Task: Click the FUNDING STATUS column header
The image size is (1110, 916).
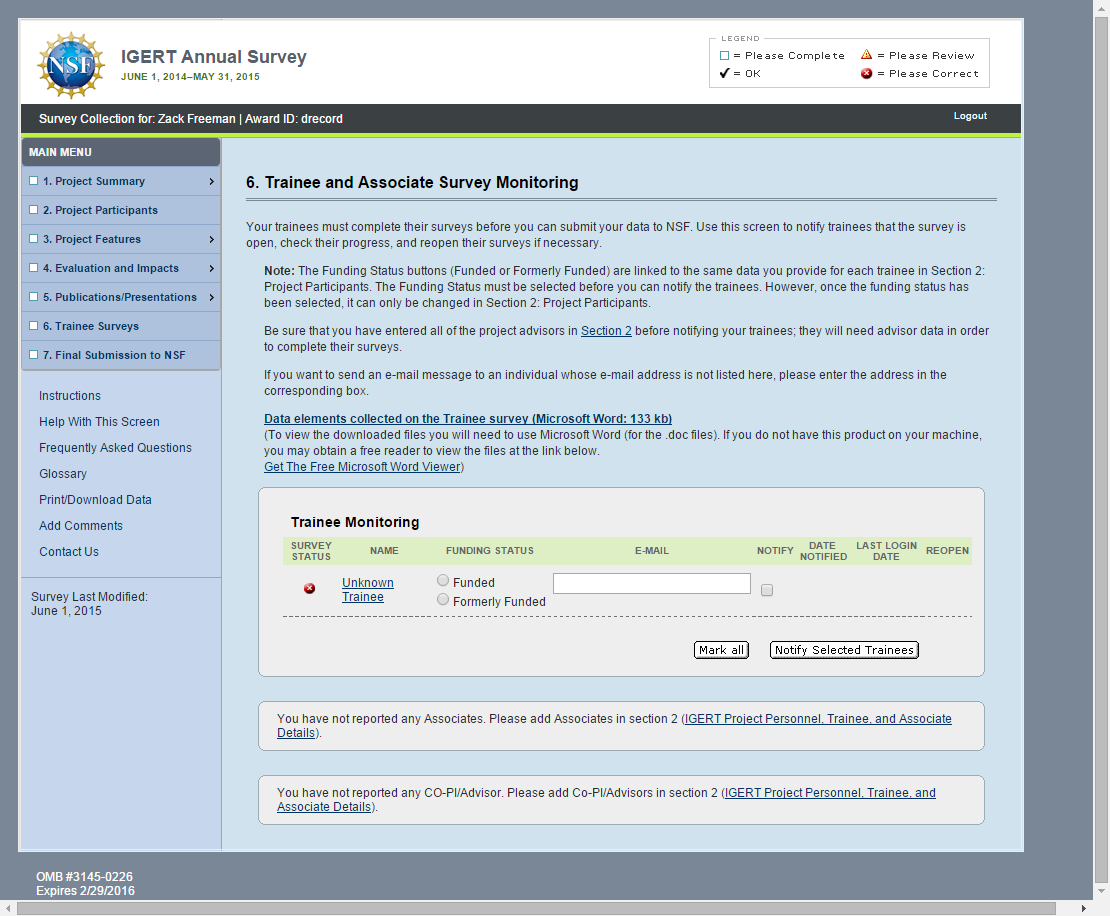Action: click(490, 551)
